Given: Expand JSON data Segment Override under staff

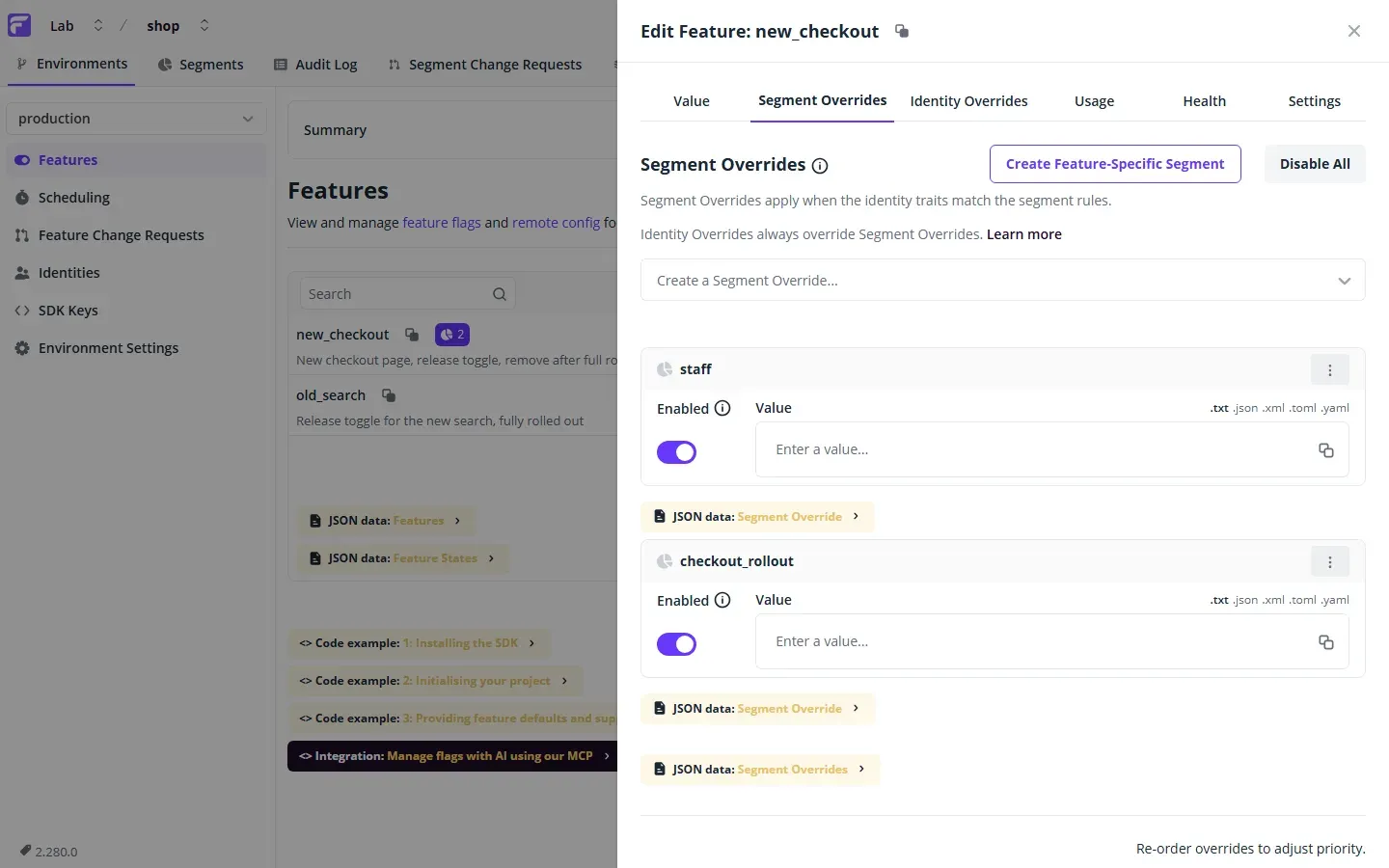Looking at the screenshot, I should tap(757, 517).
